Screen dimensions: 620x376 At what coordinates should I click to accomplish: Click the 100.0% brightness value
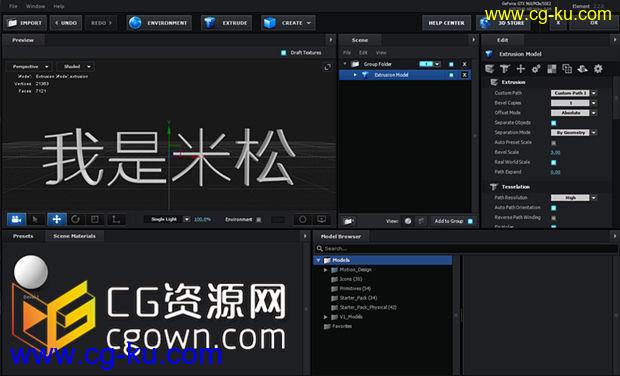point(202,219)
